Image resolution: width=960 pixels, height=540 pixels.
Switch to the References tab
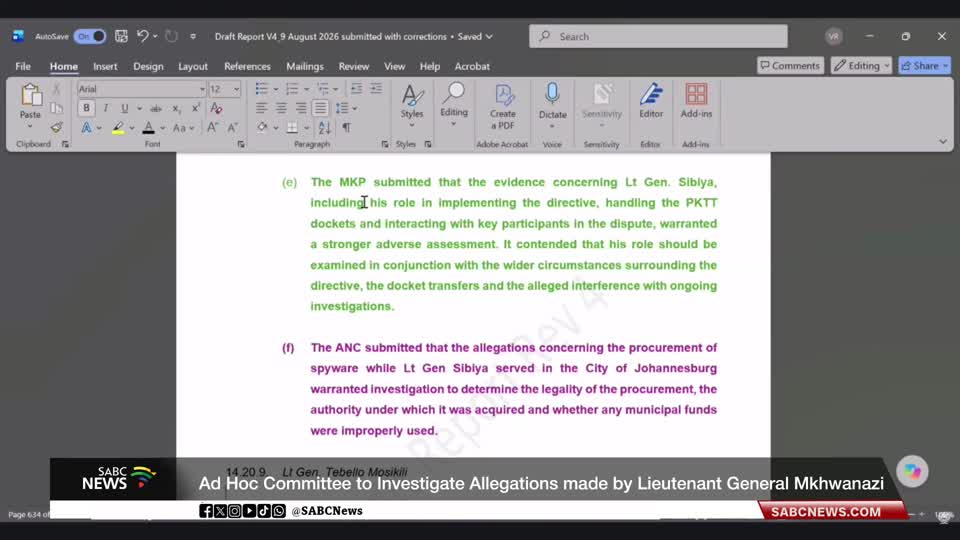(247, 66)
